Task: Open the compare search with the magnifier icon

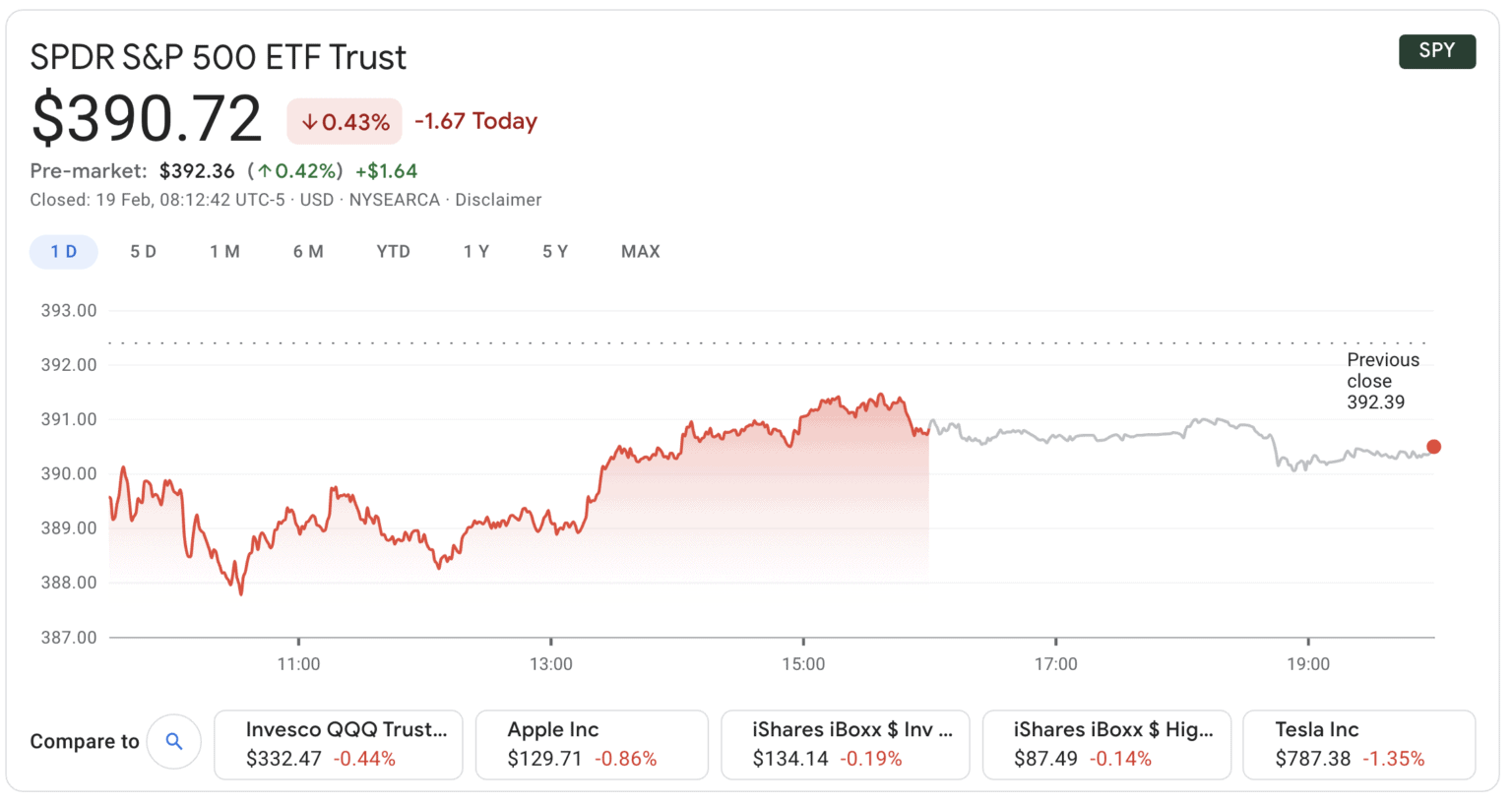Action: pos(174,741)
